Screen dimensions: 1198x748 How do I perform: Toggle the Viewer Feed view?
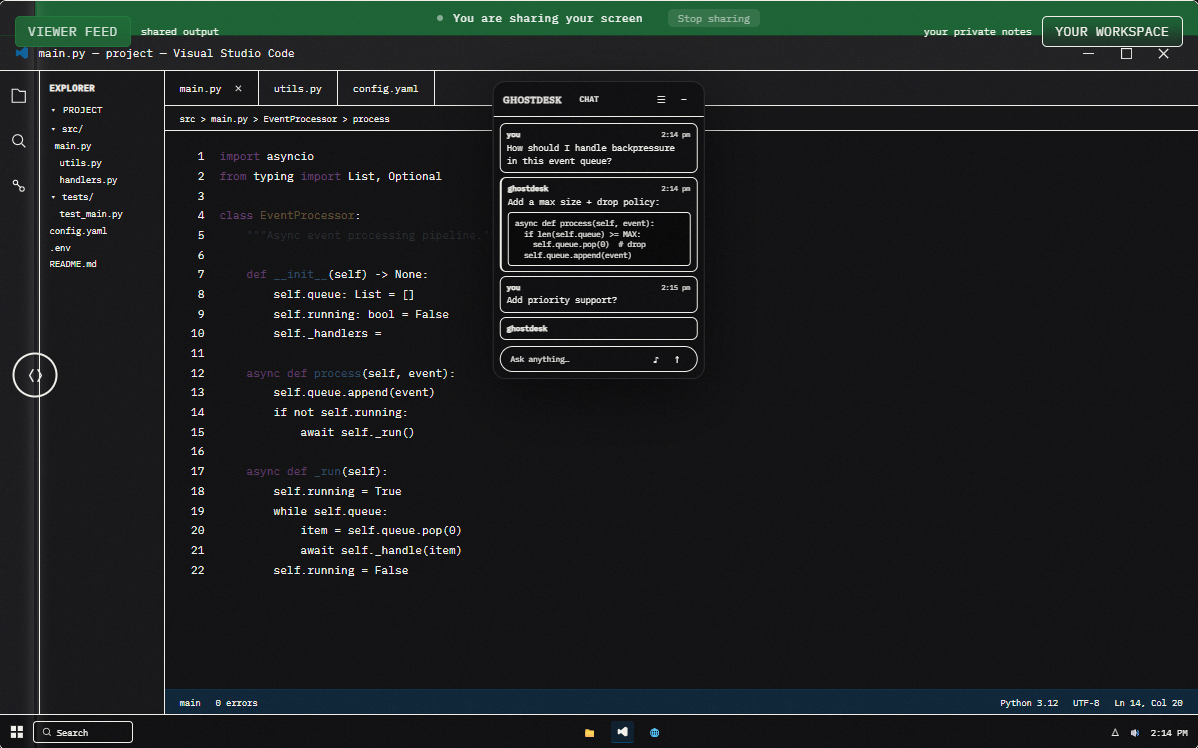tap(72, 32)
